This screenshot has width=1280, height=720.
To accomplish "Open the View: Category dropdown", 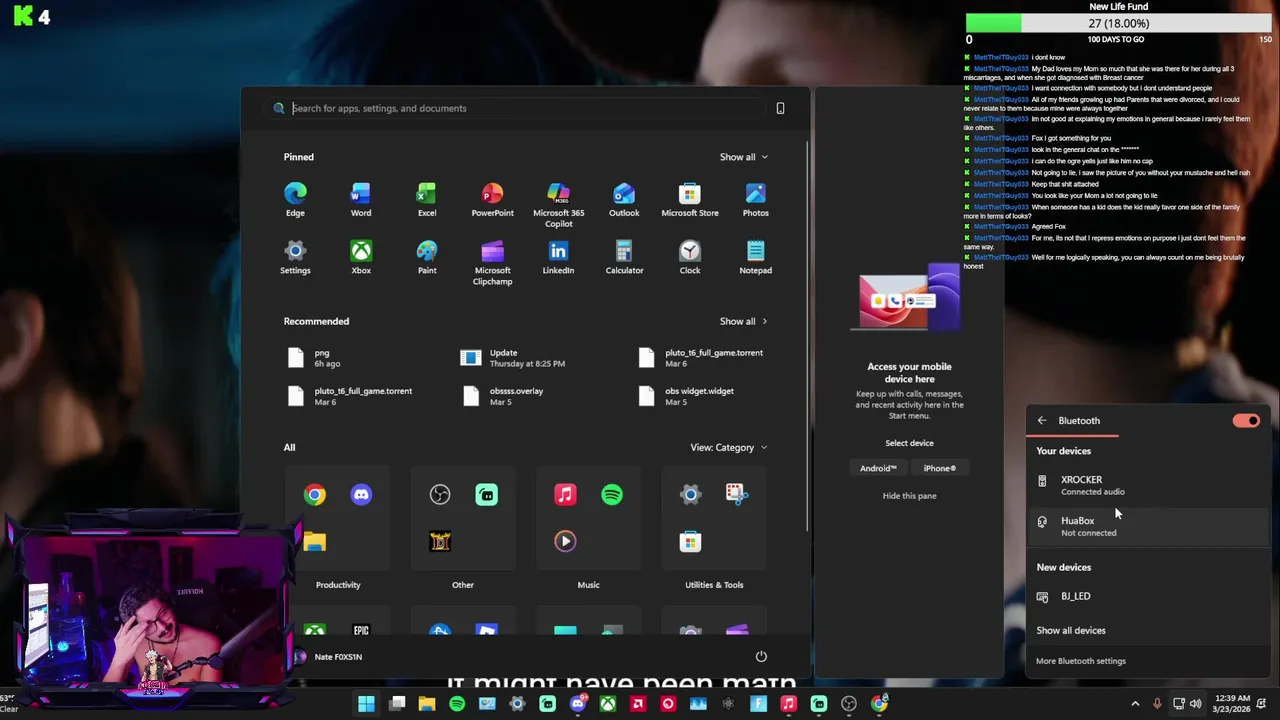I will click(x=729, y=448).
